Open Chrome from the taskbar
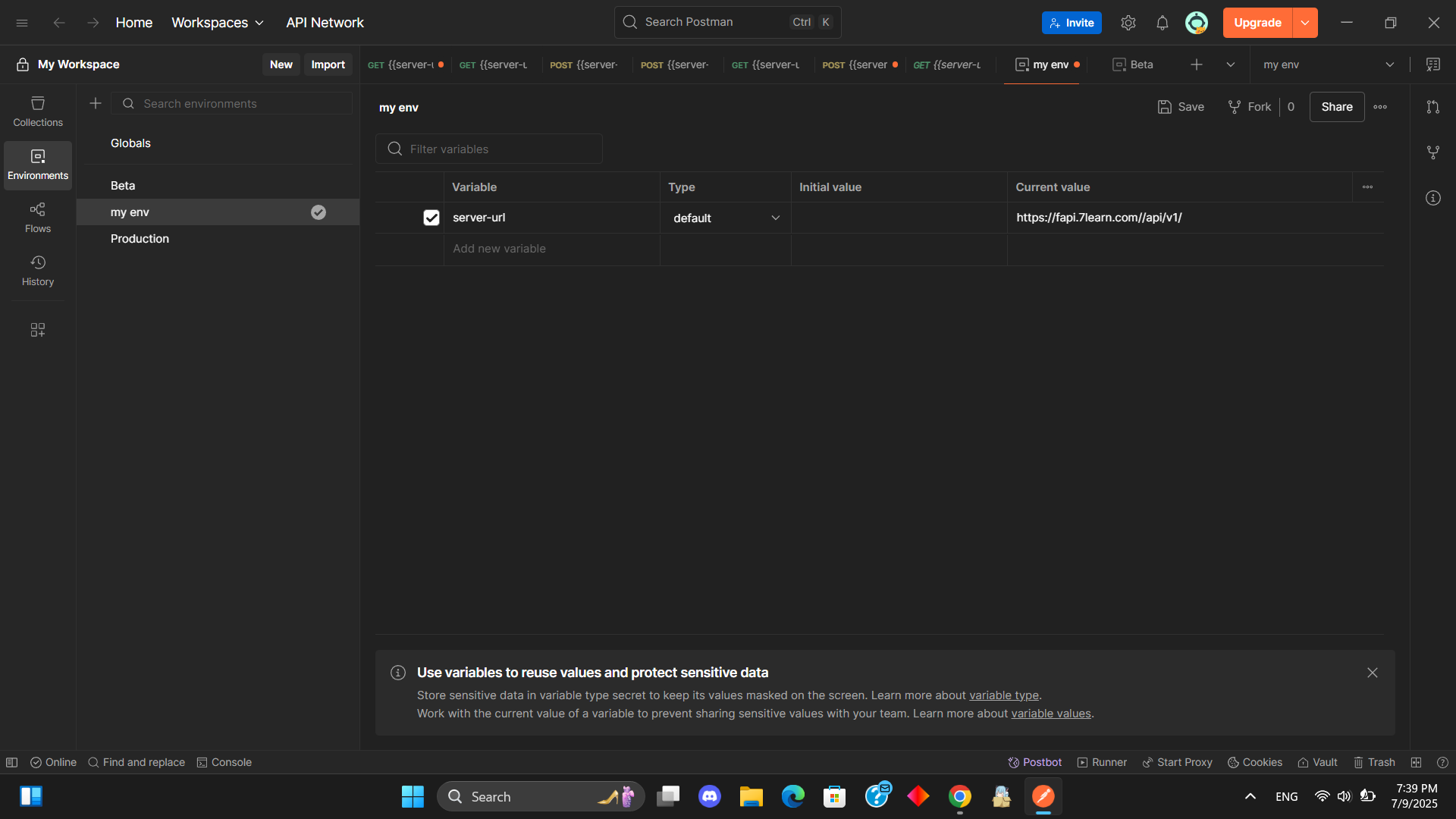This screenshot has height=819, width=1456. click(960, 796)
